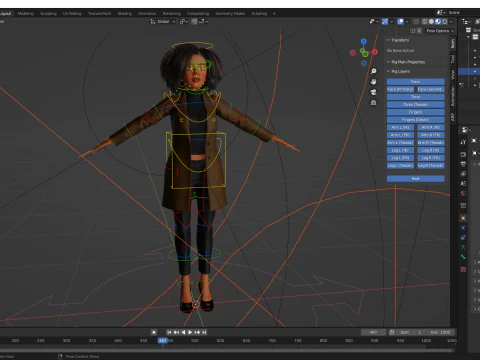Play the animation forward
The width and height of the screenshot is (480, 360).
[x=190, y=332]
